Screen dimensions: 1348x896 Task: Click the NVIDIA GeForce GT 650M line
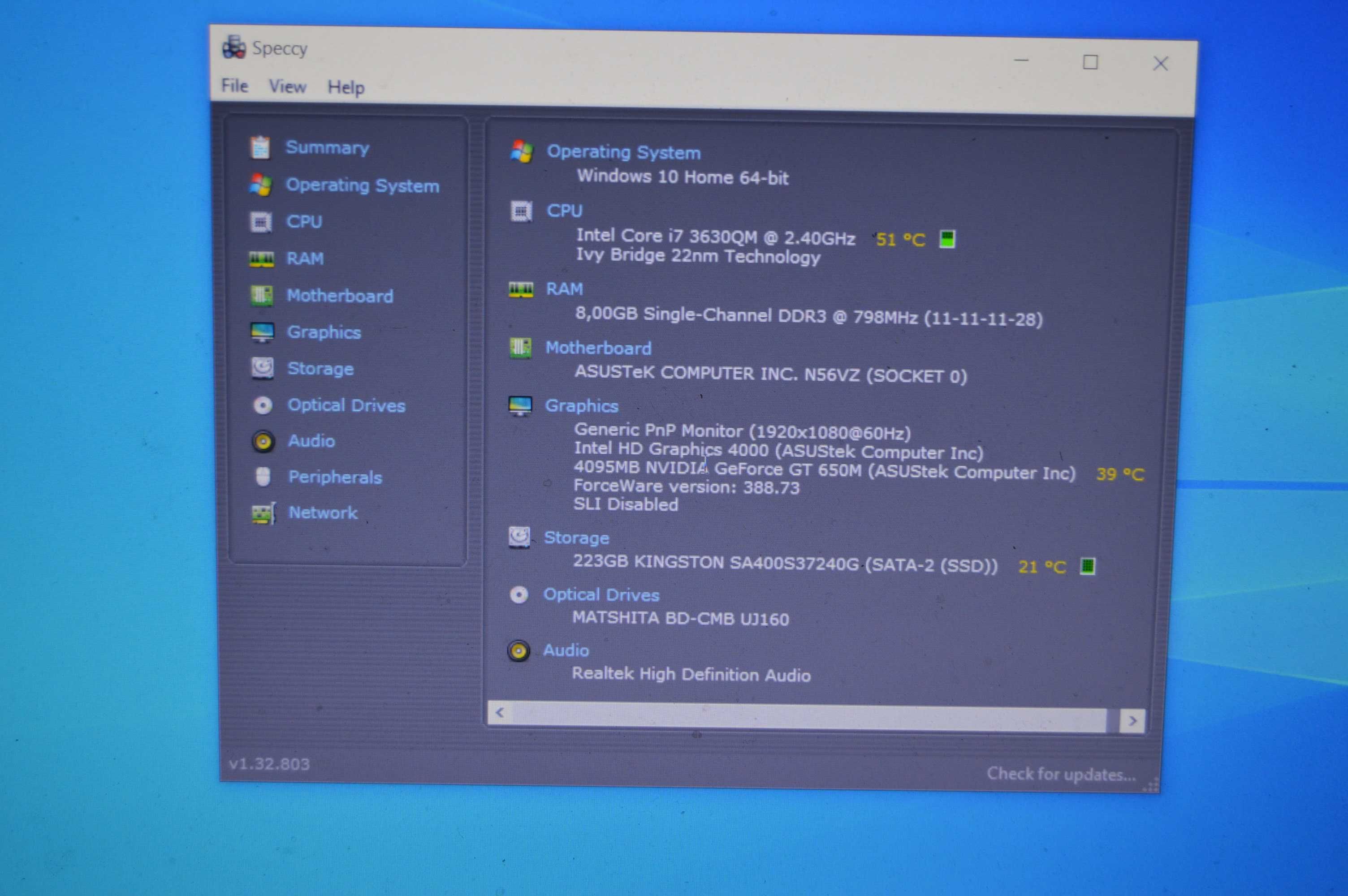point(825,470)
